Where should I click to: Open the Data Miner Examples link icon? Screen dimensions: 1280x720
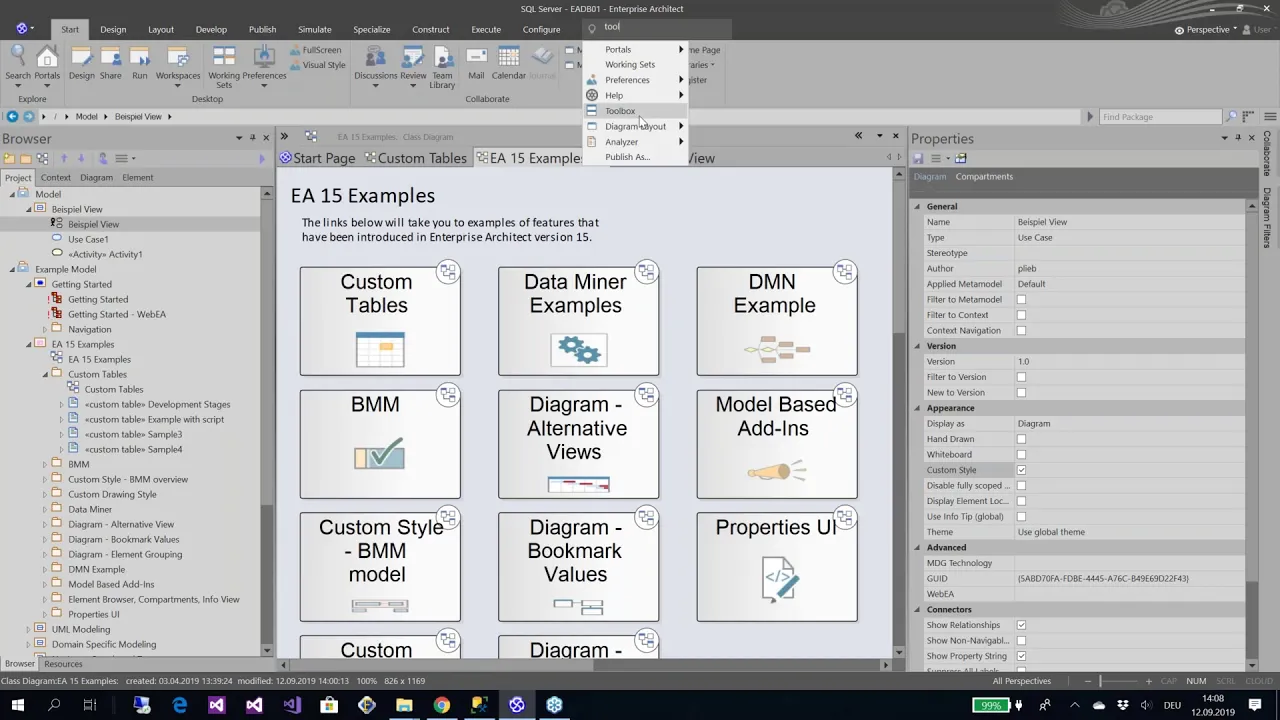click(646, 272)
